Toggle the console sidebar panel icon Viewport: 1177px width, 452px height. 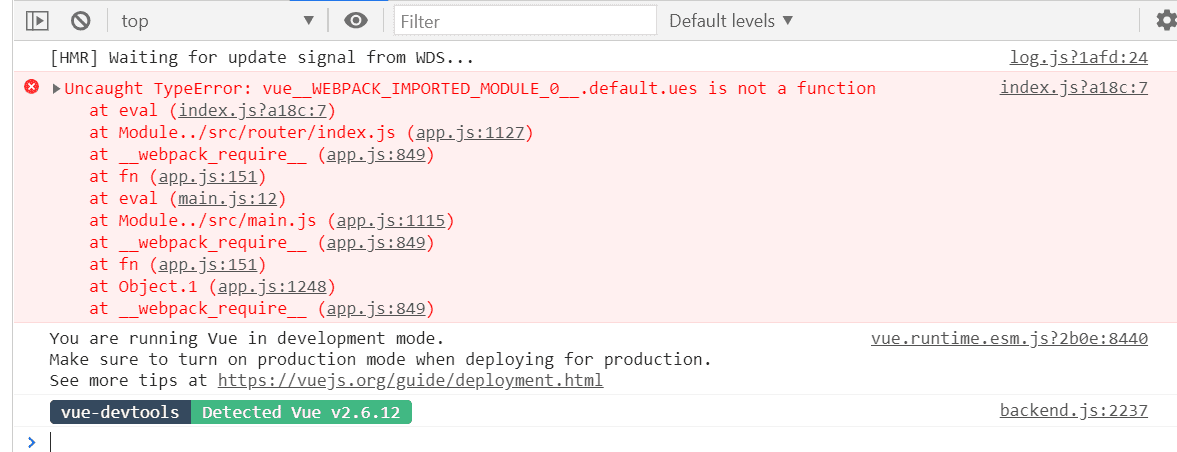37,20
